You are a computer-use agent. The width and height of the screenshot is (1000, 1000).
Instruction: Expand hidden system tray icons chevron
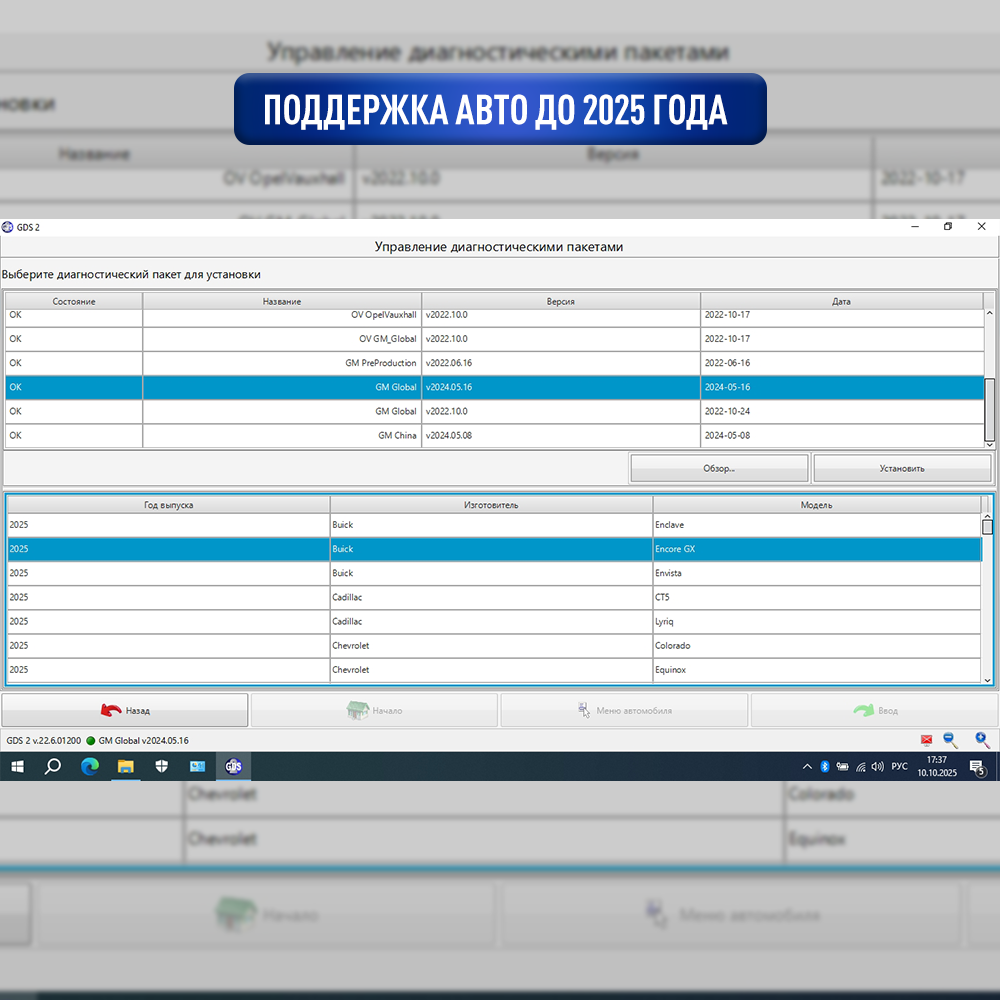(807, 767)
